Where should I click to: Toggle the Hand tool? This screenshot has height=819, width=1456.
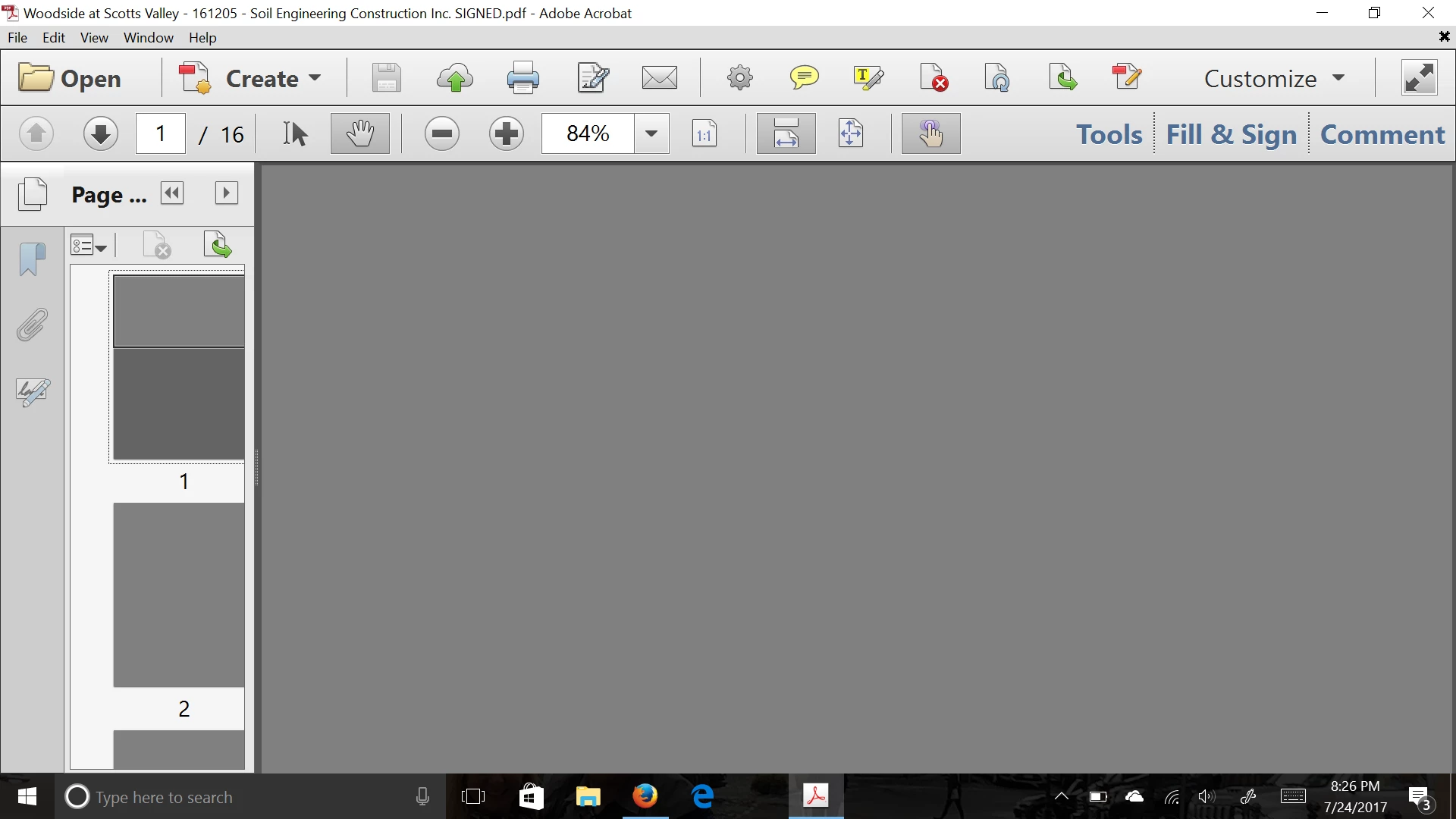point(360,134)
